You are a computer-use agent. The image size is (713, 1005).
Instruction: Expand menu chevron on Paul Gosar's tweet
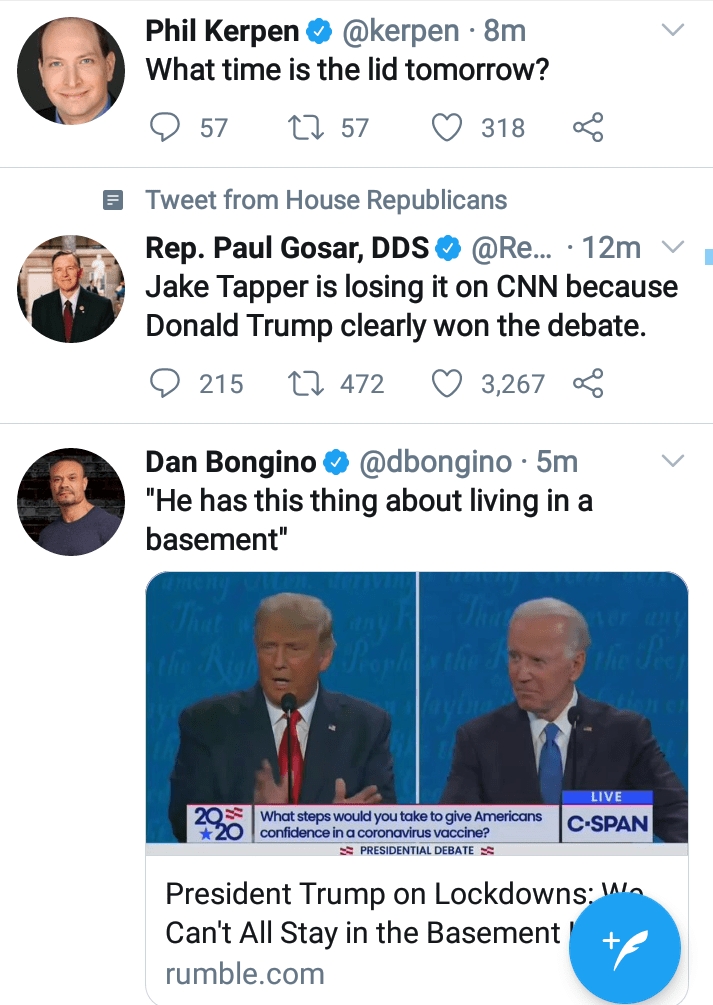[674, 246]
